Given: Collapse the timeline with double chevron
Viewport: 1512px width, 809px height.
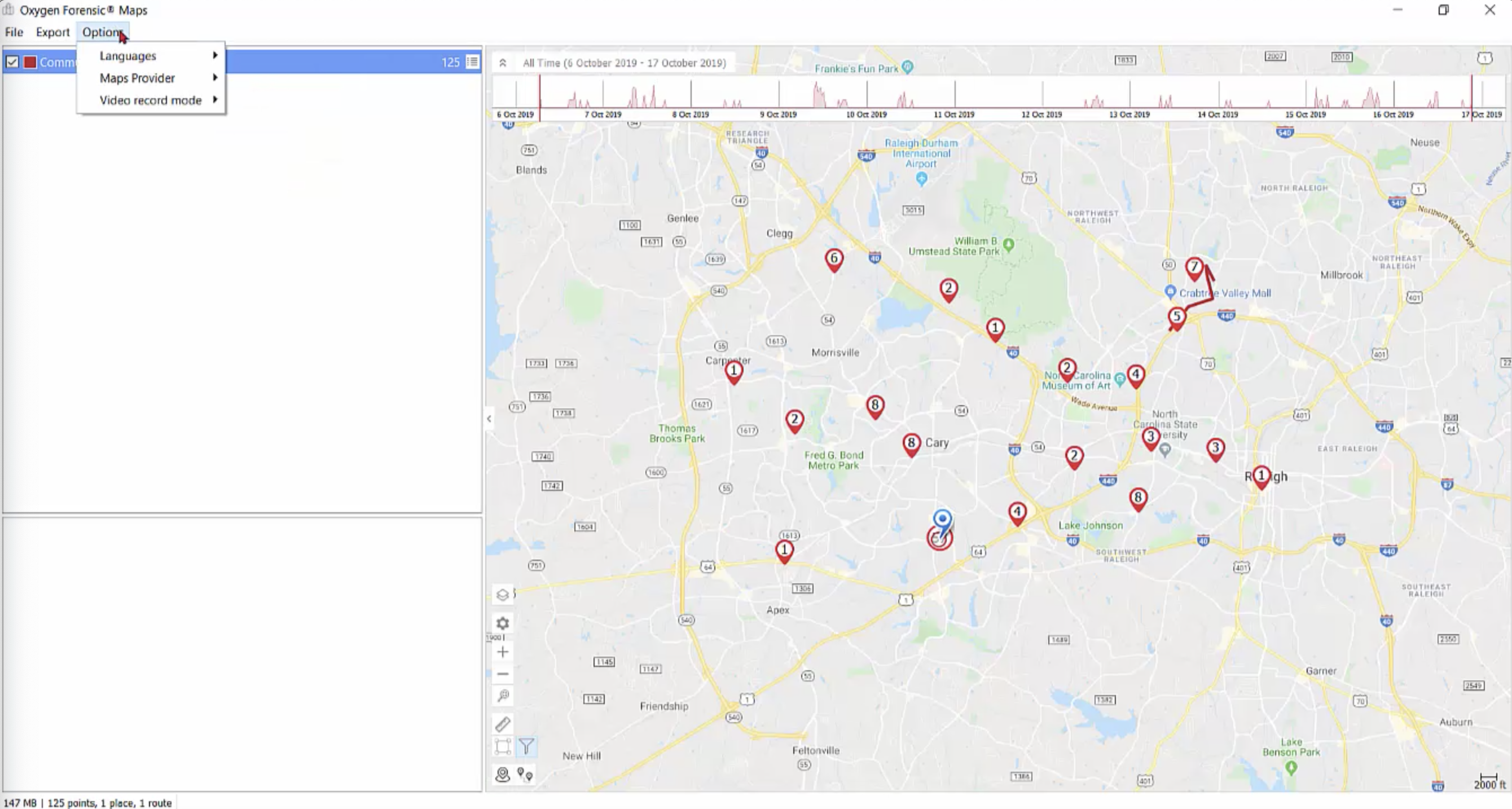Looking at the screenshot, I should (503, 63).
